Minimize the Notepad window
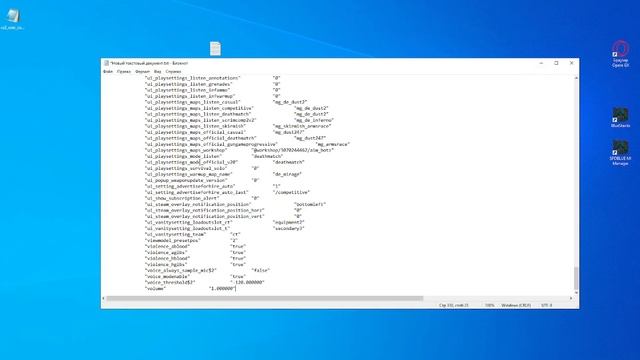This screenshot has width=640, height=360. pyautogui.click(x=541, y=63)
